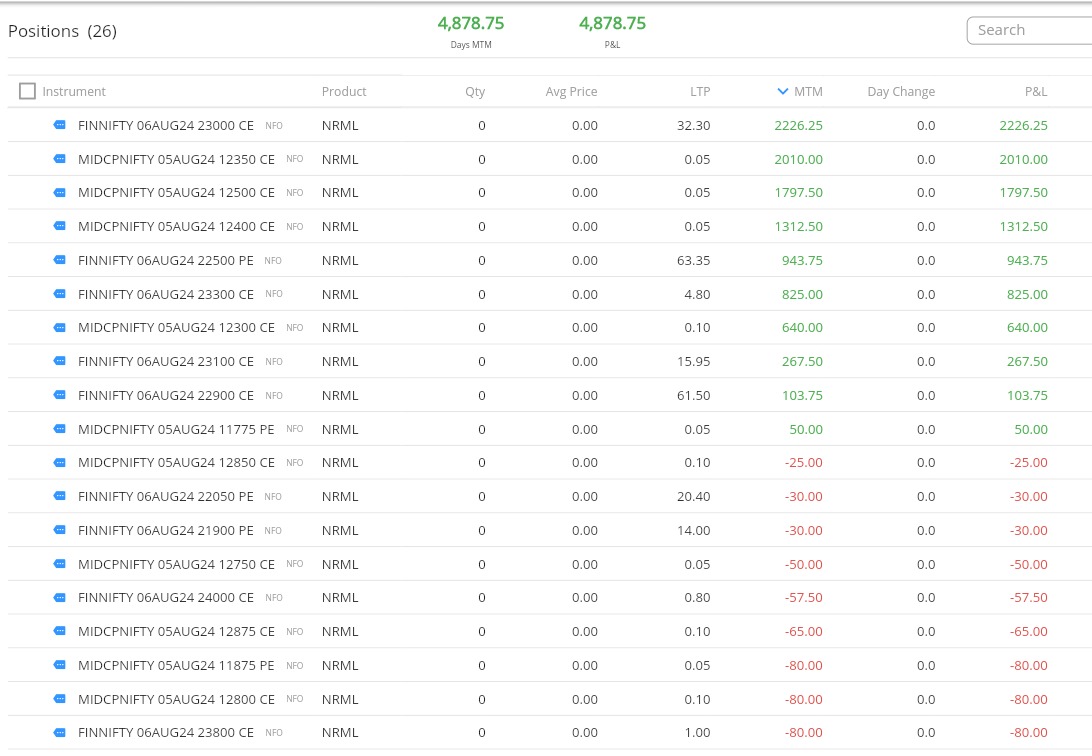Click LTP value 61.50
Viewport: 1092px width, 756px height.
coord(694,395)
